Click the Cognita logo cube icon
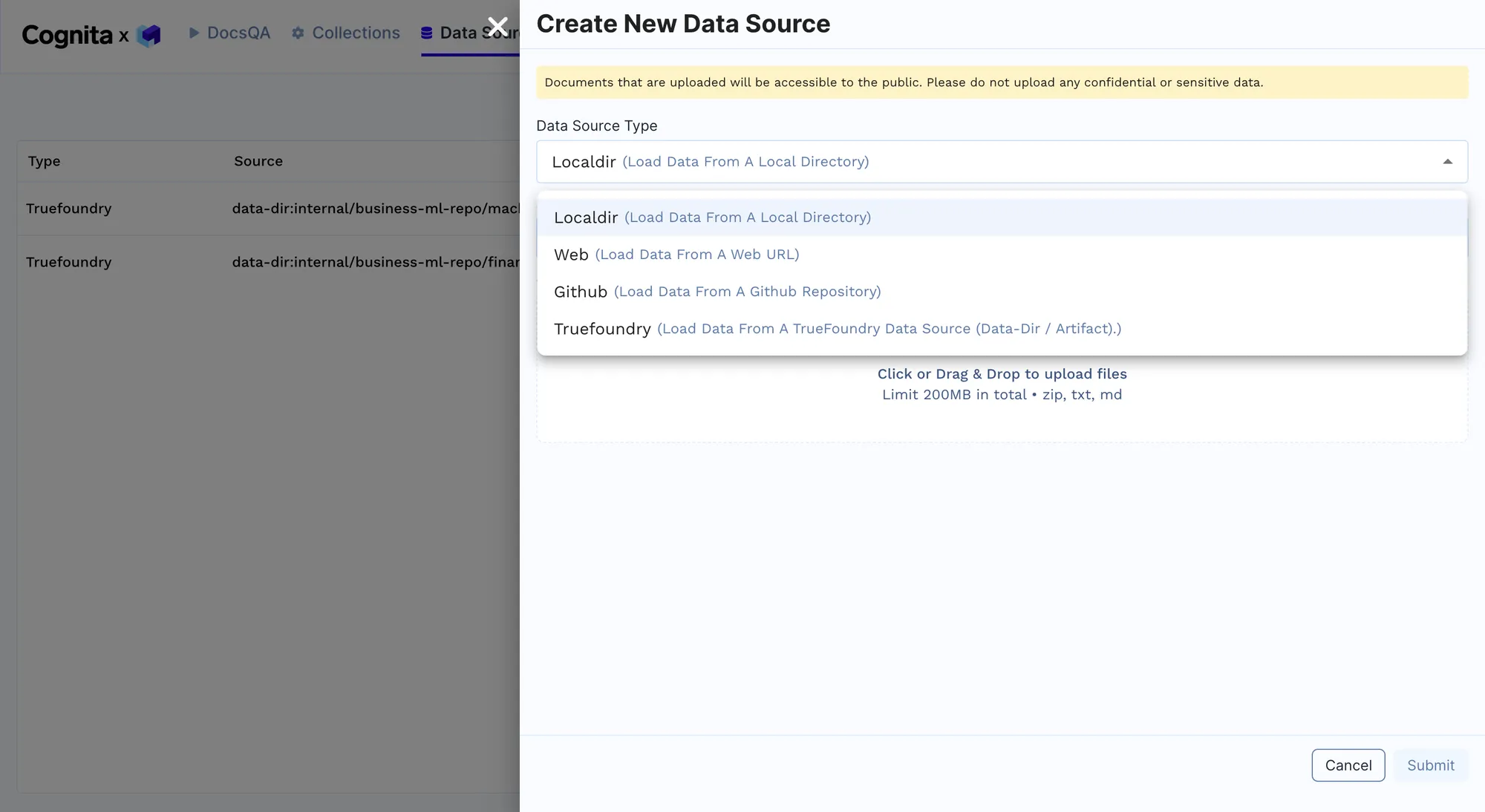Screen dimensions: 1485x812 148,35
